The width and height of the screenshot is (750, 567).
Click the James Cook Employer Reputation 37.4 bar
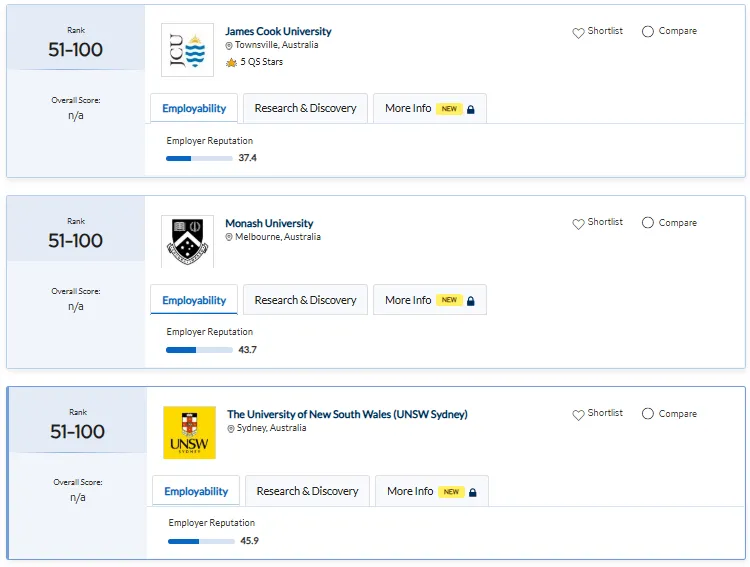(x=199, y=158)
